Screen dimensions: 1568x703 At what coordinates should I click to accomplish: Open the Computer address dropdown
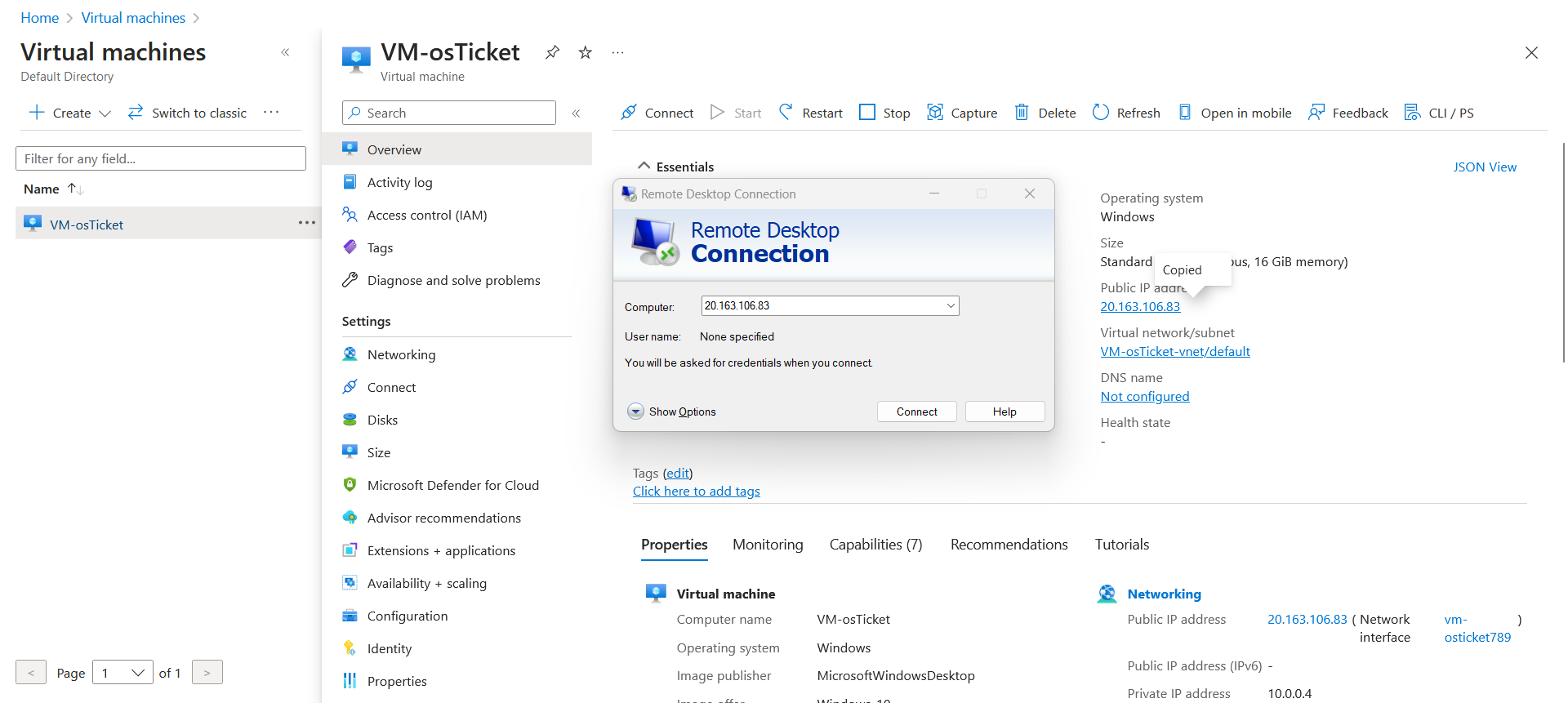(x=951, y=306)
